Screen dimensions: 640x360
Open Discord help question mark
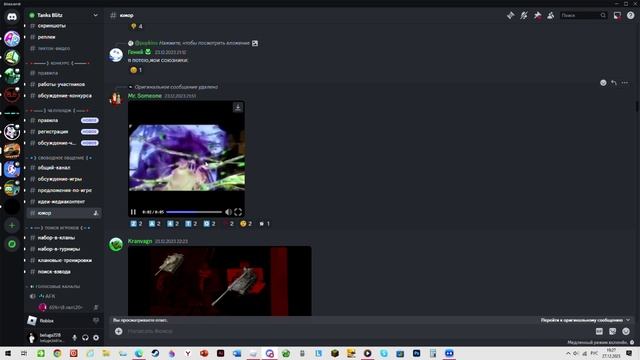point(631,16)
